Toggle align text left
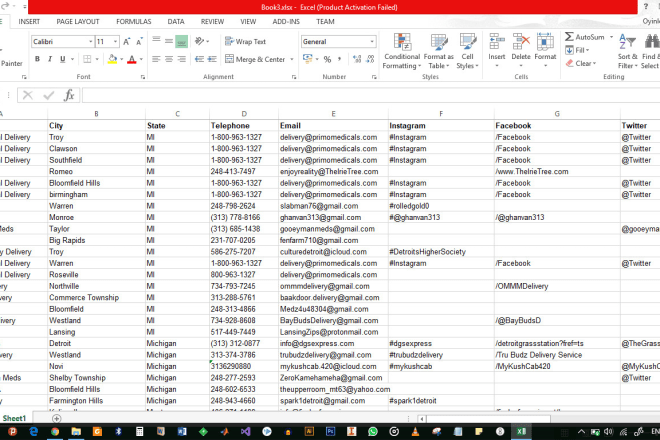 pyautogui.click(x=156, y=59)
